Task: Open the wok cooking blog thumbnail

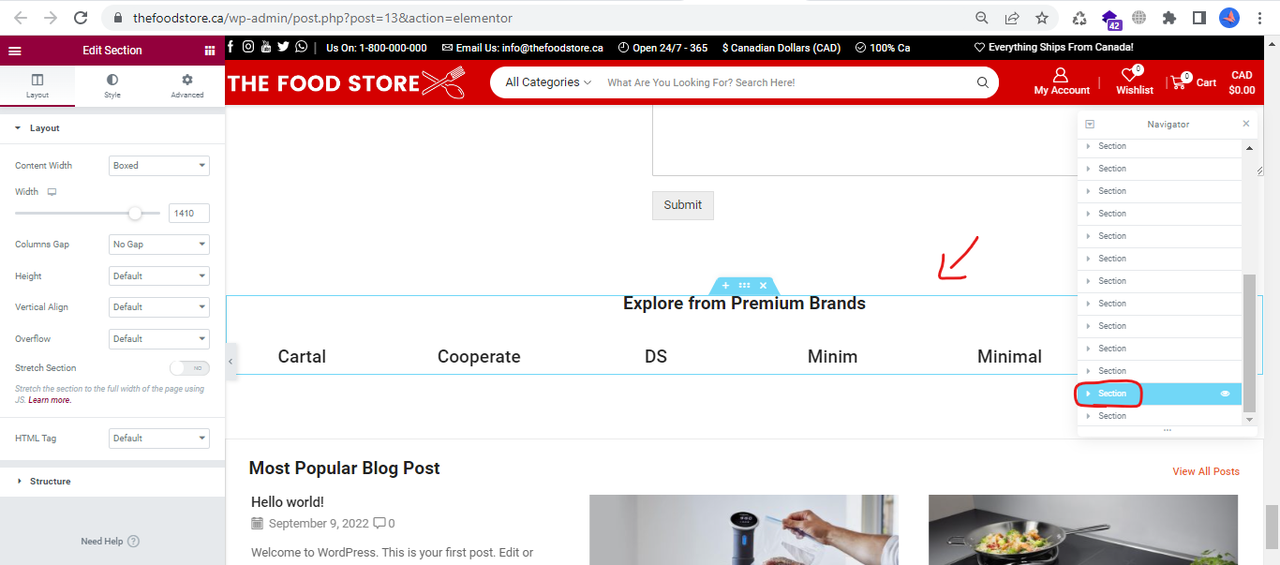Action: coord(1083,530)
